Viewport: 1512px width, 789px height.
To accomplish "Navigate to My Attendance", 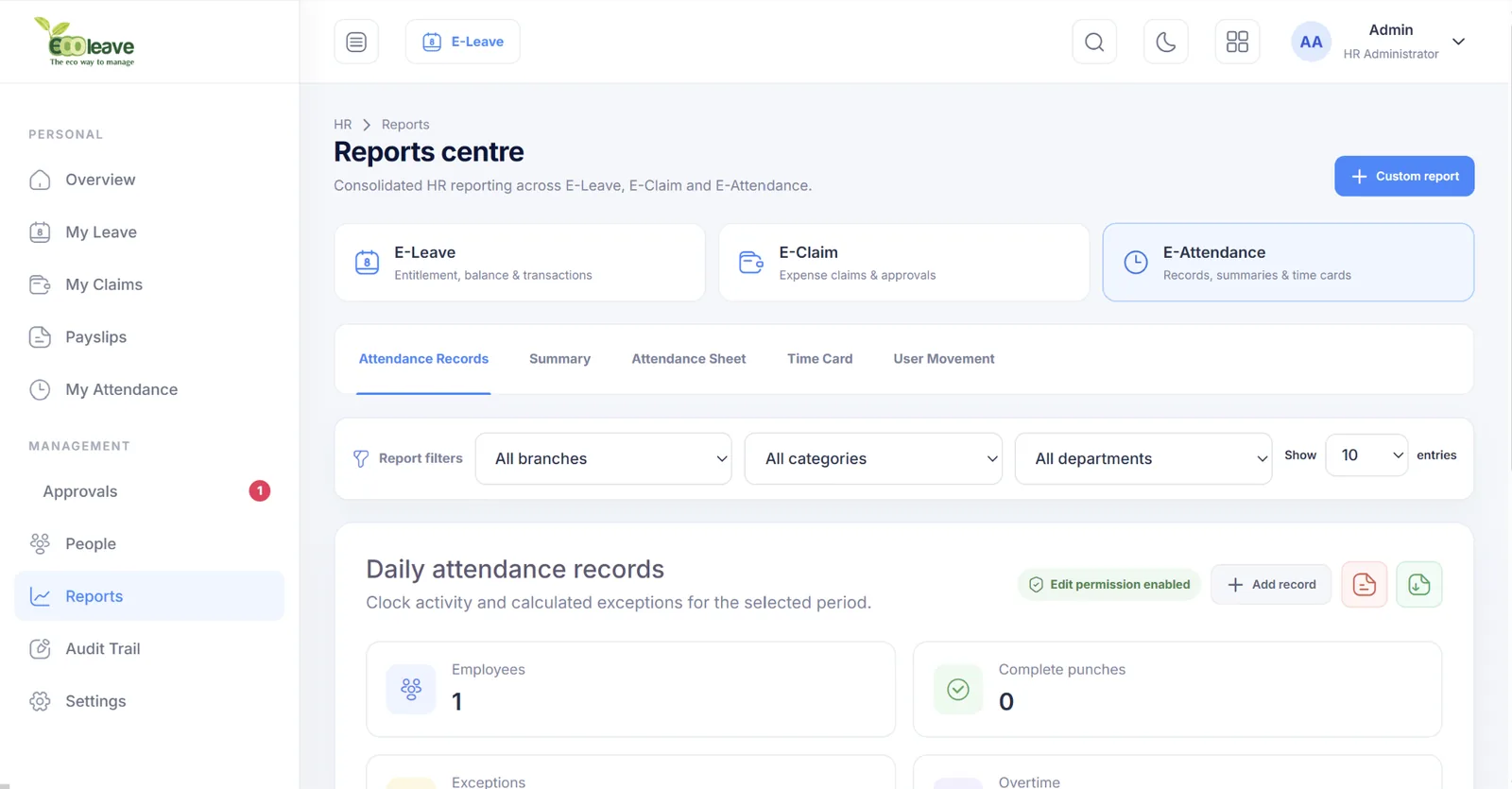I will 121,389.
